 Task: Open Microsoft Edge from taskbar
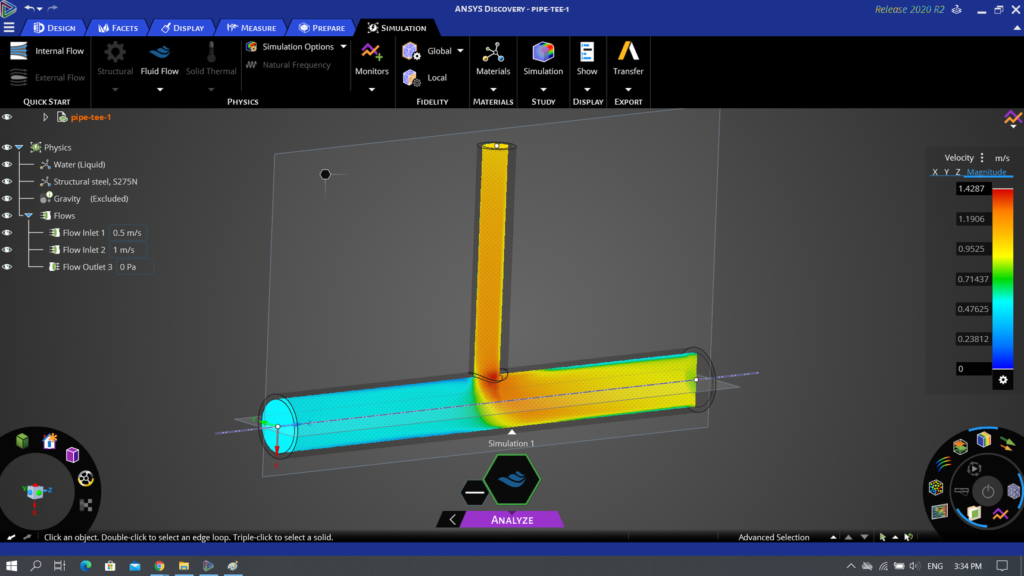[x=86, y=566]
